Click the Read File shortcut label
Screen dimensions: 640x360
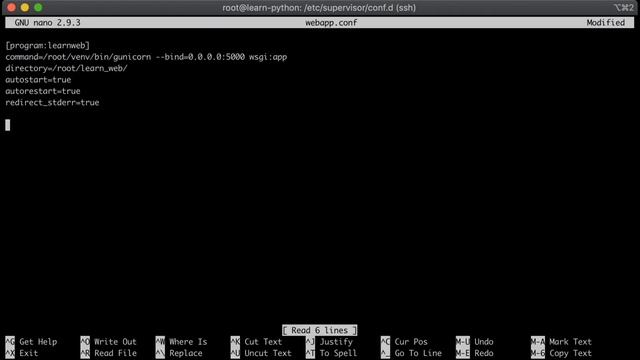click(115, 353)
